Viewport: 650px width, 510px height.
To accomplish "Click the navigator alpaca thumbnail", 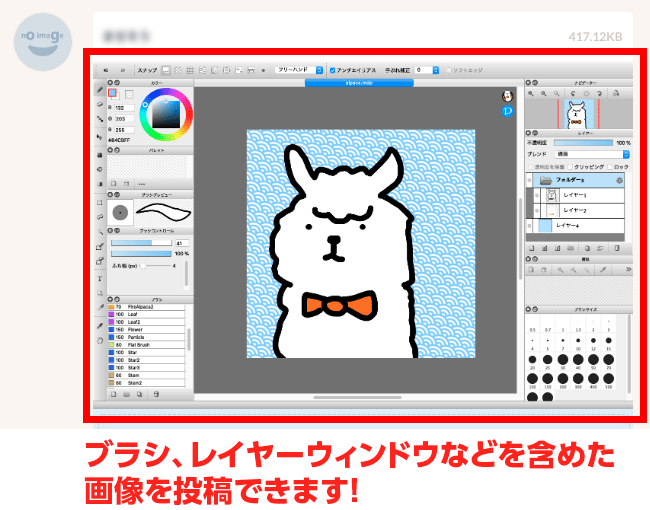I will 579,114.
